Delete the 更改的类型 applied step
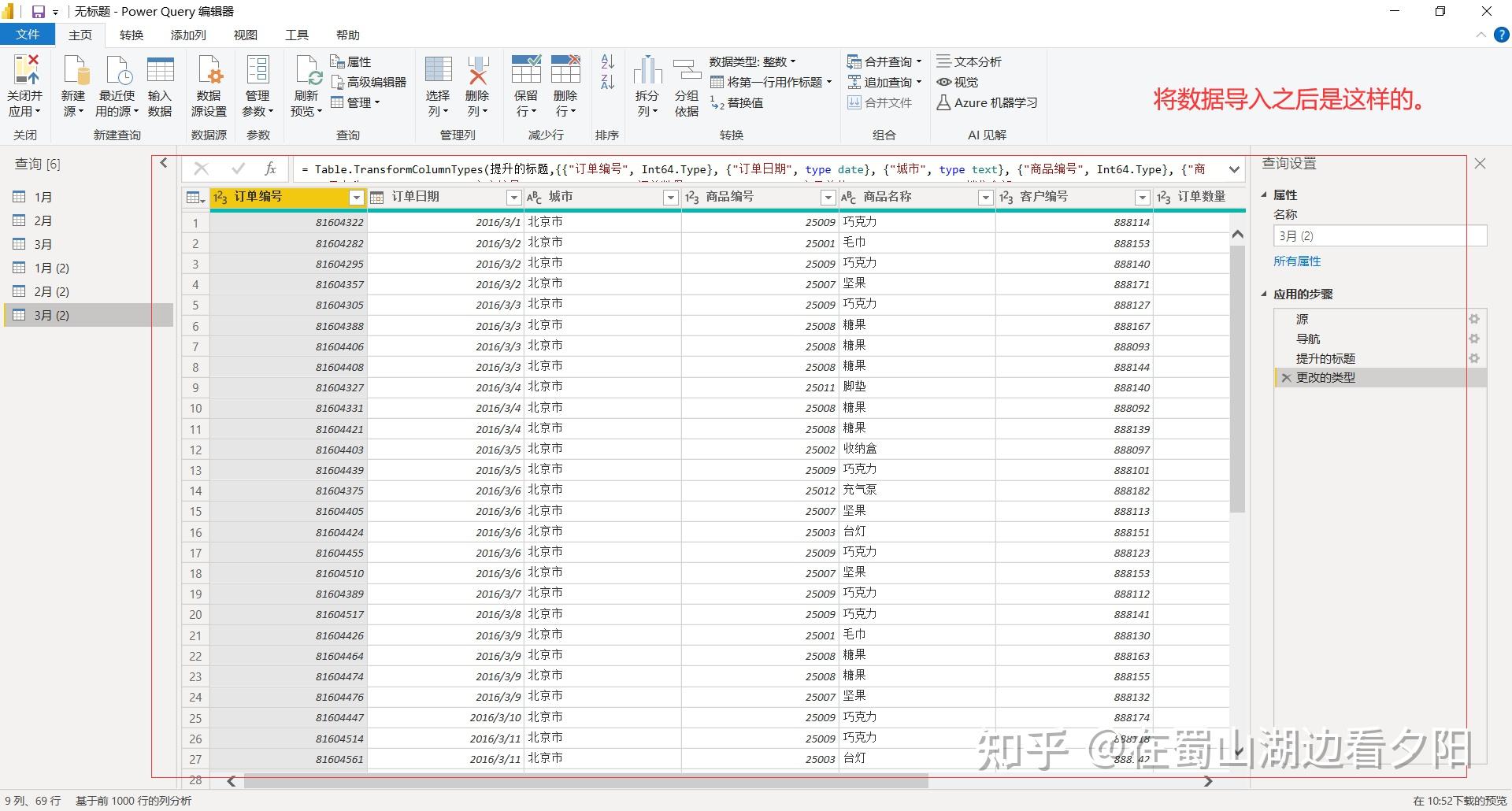The height and width of the screenshot is (811, 1512). pos(1286,378)
